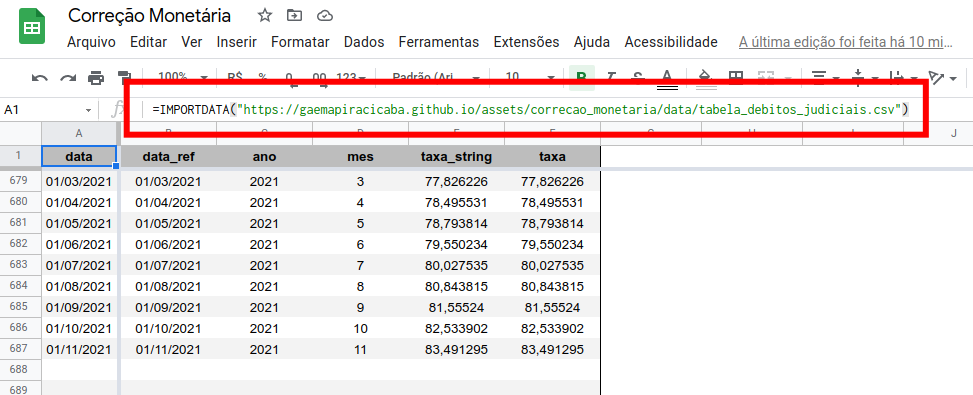Click taxa cell 80,027535
Image resolution: width=973 pixels, height=395 pixels.
[552, 265]
